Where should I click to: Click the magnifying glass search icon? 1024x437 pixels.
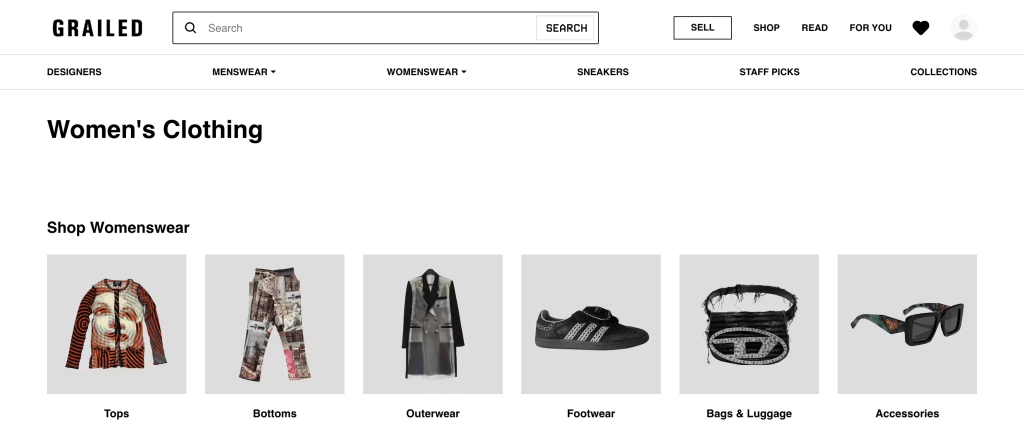coord(191,28)
